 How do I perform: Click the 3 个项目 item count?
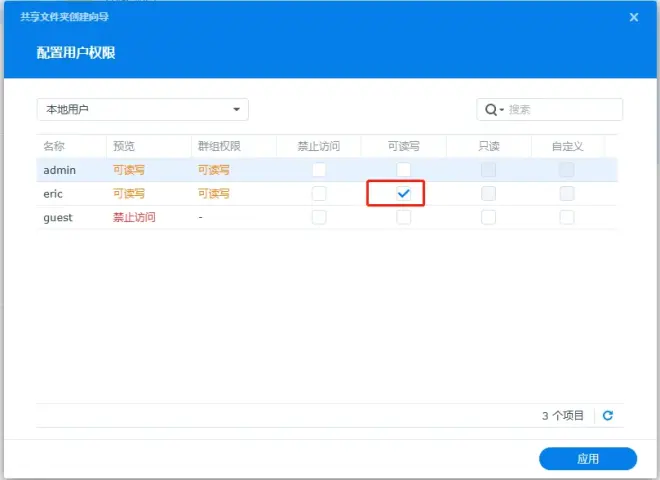click(563, 416)
